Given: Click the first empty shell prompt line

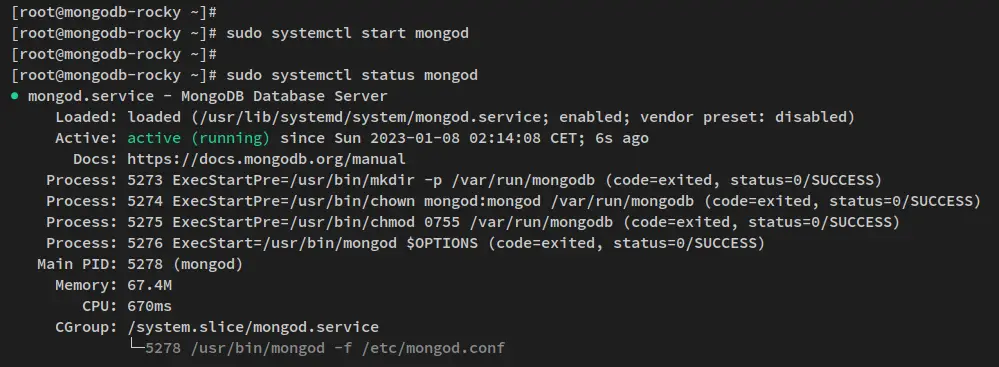Looking at the screenshot, I should (114, 12).
